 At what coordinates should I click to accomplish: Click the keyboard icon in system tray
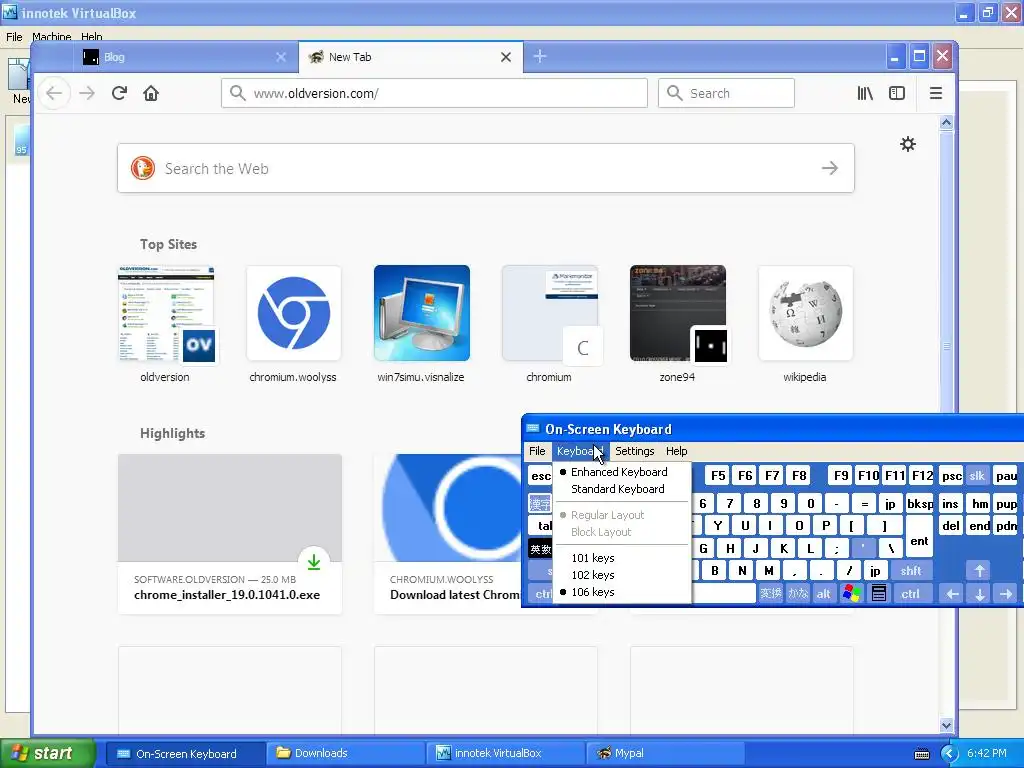tap(921, 754)
